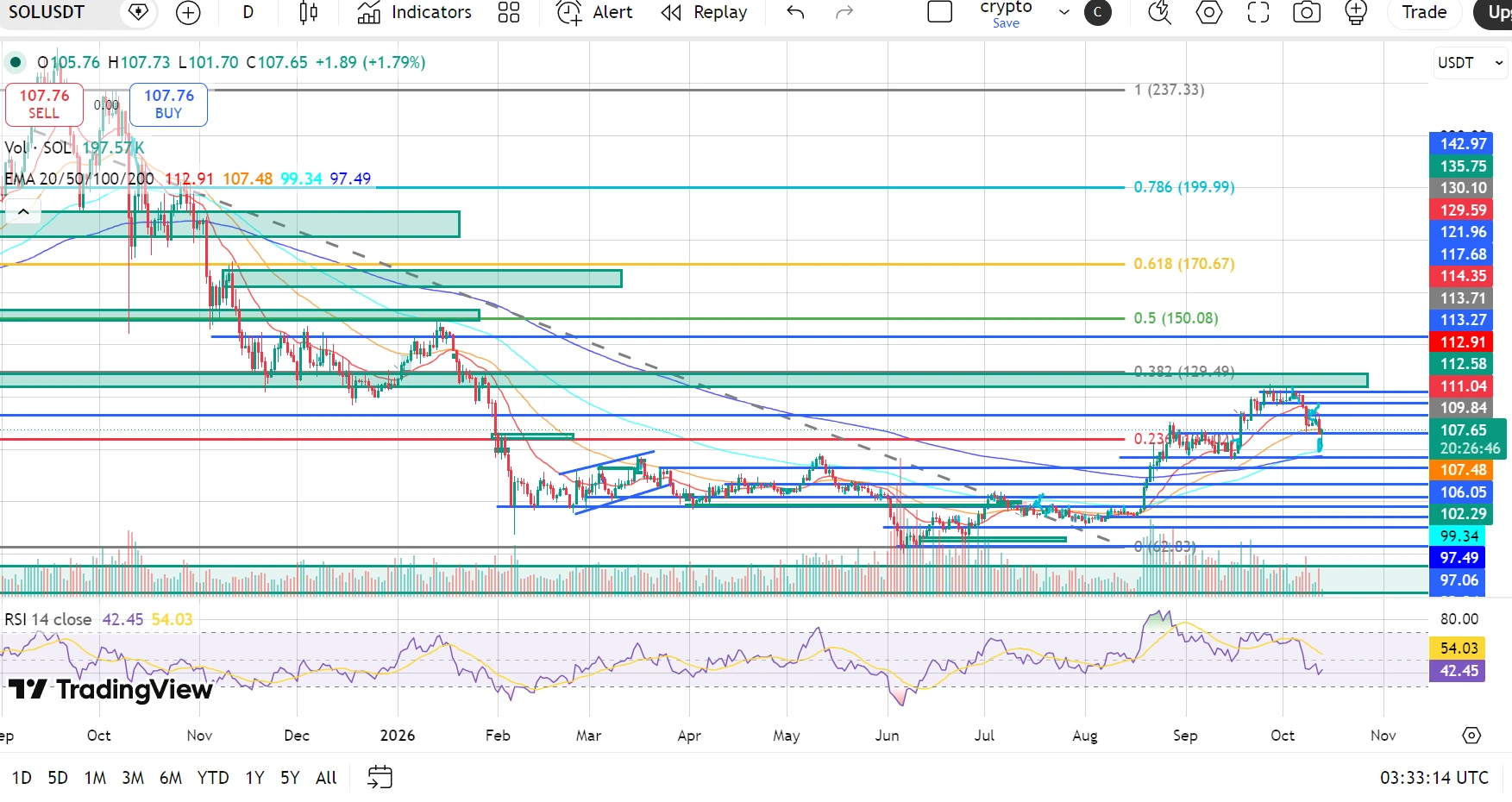Open the candlestick chart style menu
This screenshot has width=1512, height=802.
[308, 12]
